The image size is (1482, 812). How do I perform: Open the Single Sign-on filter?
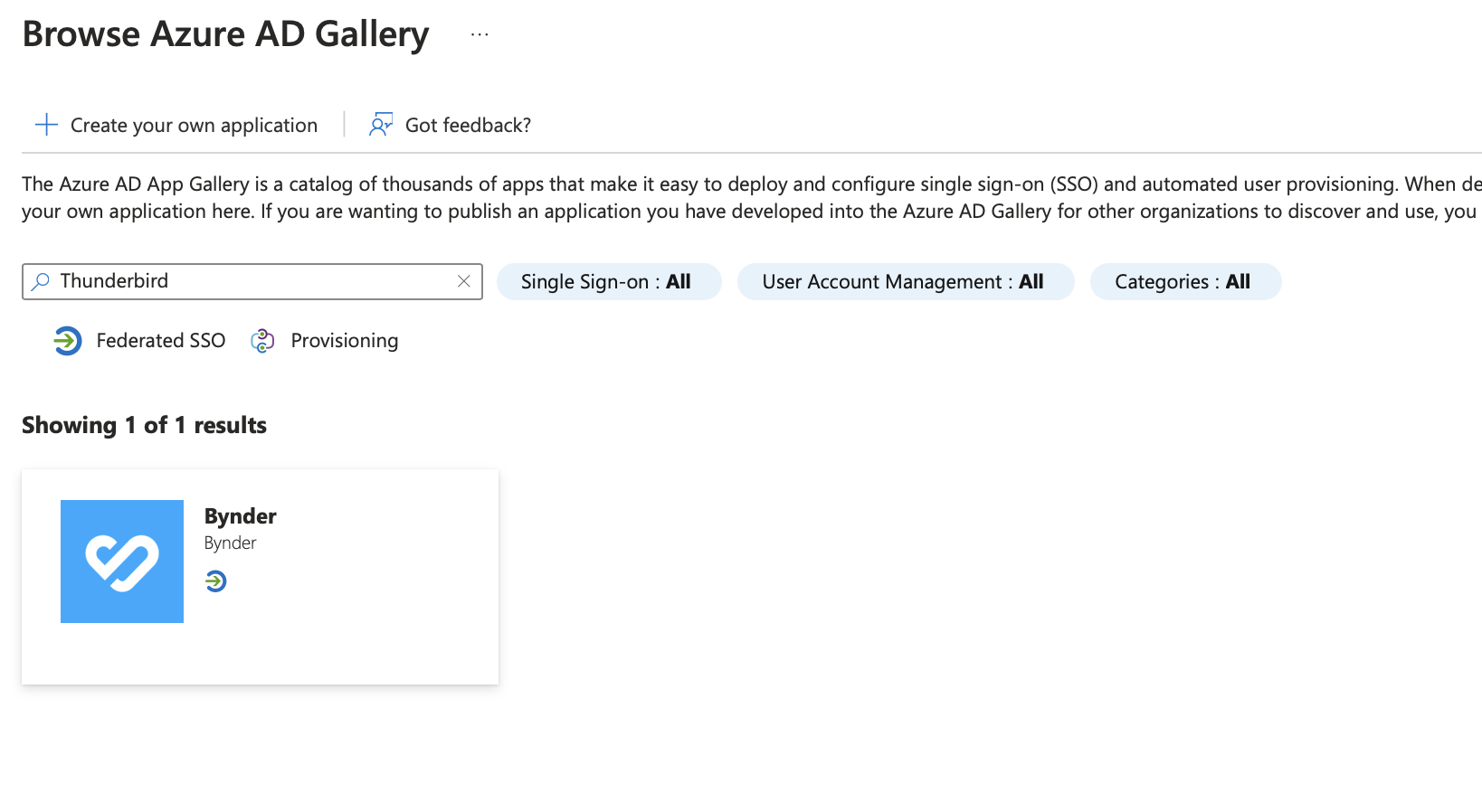609,281
